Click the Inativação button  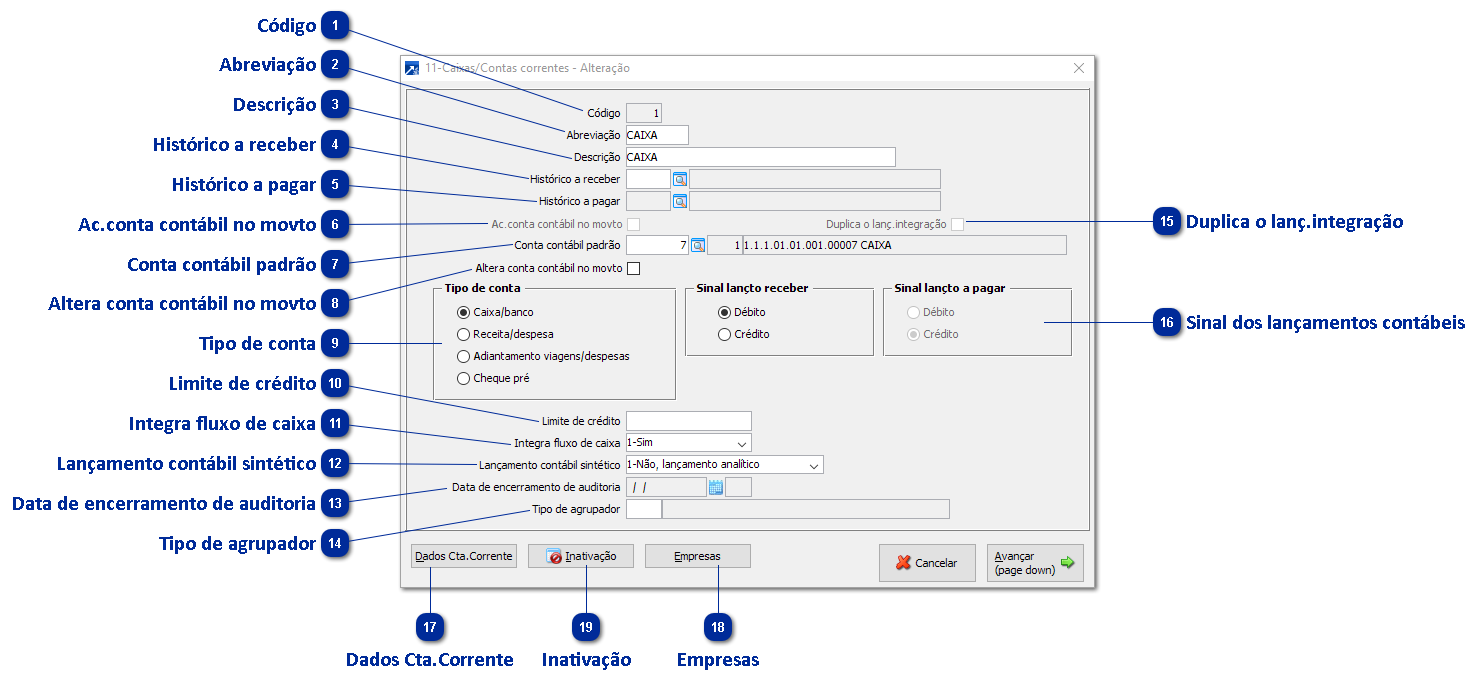click(581, 556)
